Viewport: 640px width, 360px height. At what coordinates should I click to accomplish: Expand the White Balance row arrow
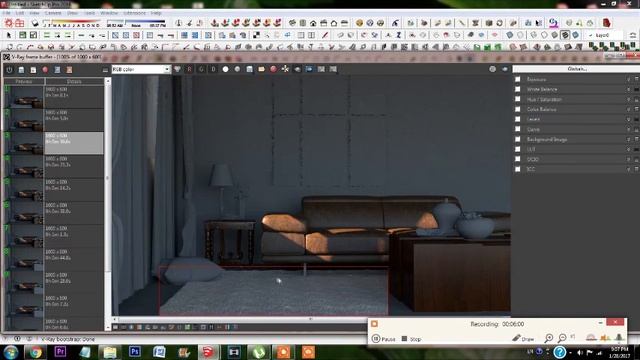click(x=629, y=89)
